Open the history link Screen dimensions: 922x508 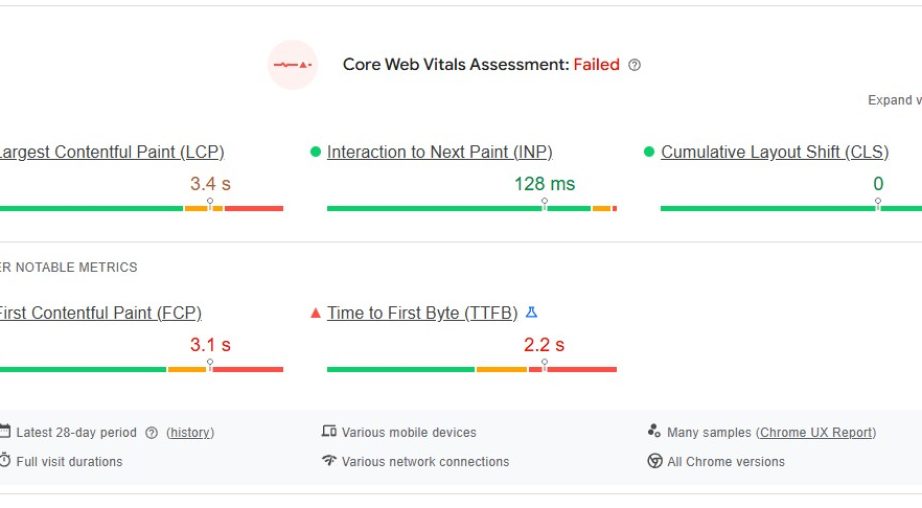tap(190, 433)
